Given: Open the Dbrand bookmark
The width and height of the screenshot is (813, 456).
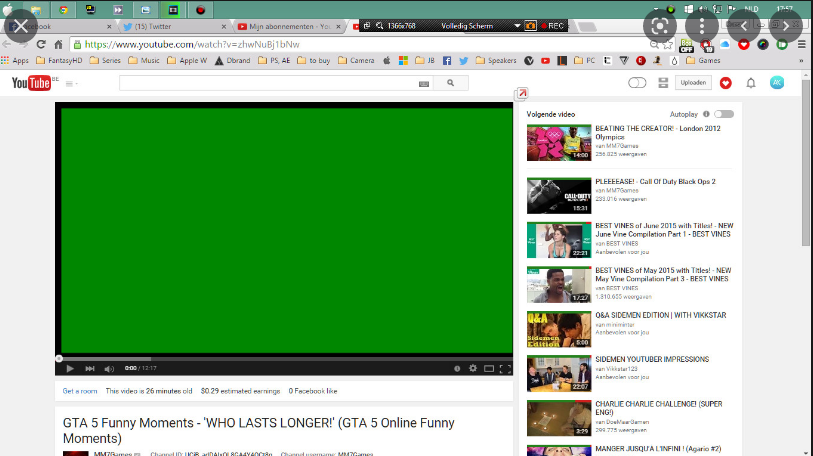Looking at the screenshot, I should tap(232, 61).
